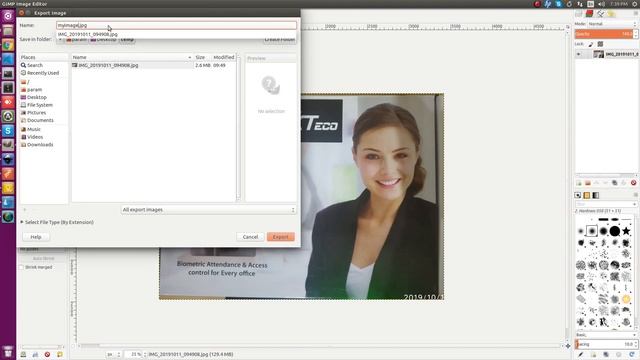Expand Select File Type (By Extension)
Screen dimensions: 640x360
click(x=57, y=222)
